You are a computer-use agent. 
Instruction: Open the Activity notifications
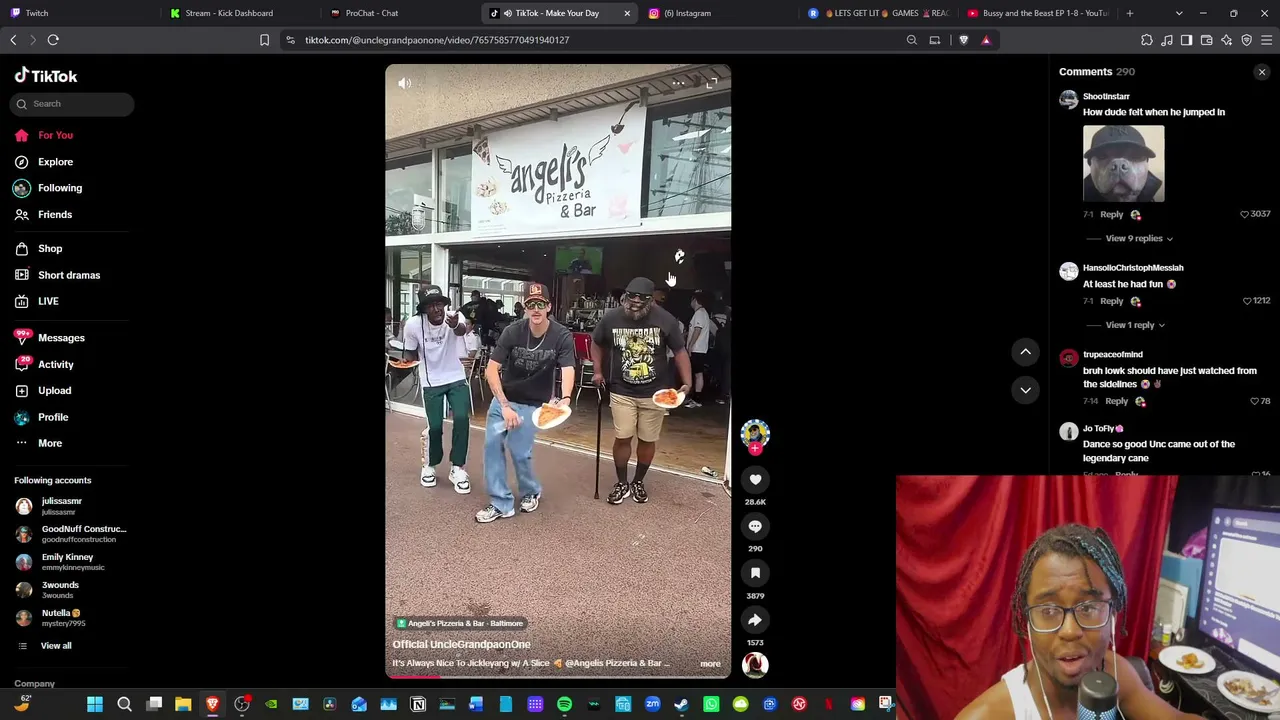56,365
